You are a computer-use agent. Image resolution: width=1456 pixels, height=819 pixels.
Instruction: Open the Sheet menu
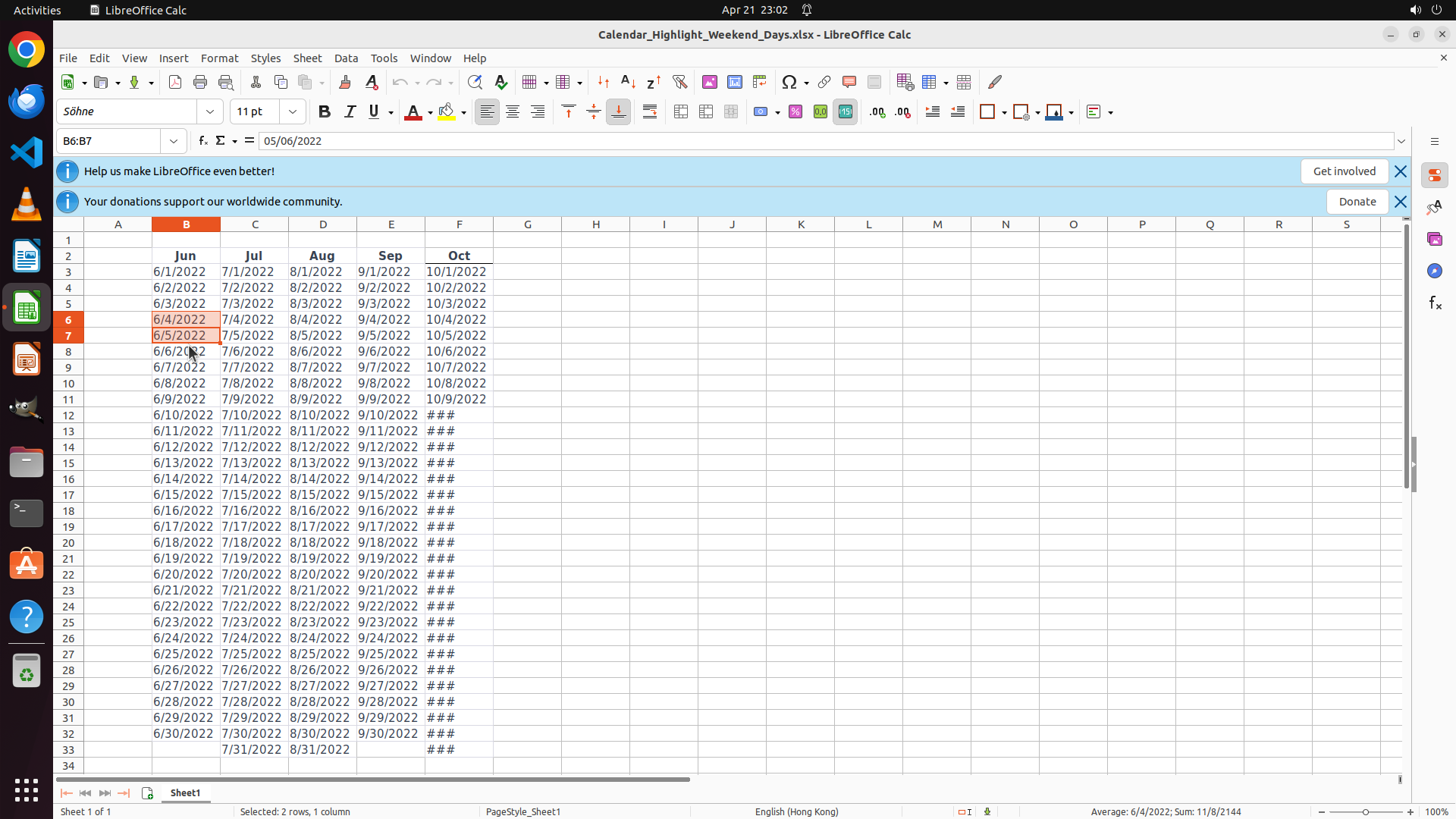tap(307, 58)
